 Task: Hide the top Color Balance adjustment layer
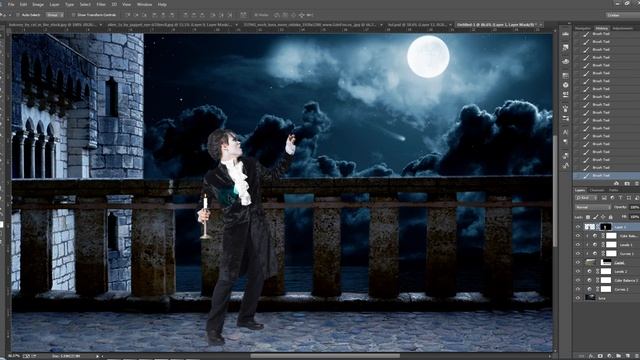click(578, 236)
